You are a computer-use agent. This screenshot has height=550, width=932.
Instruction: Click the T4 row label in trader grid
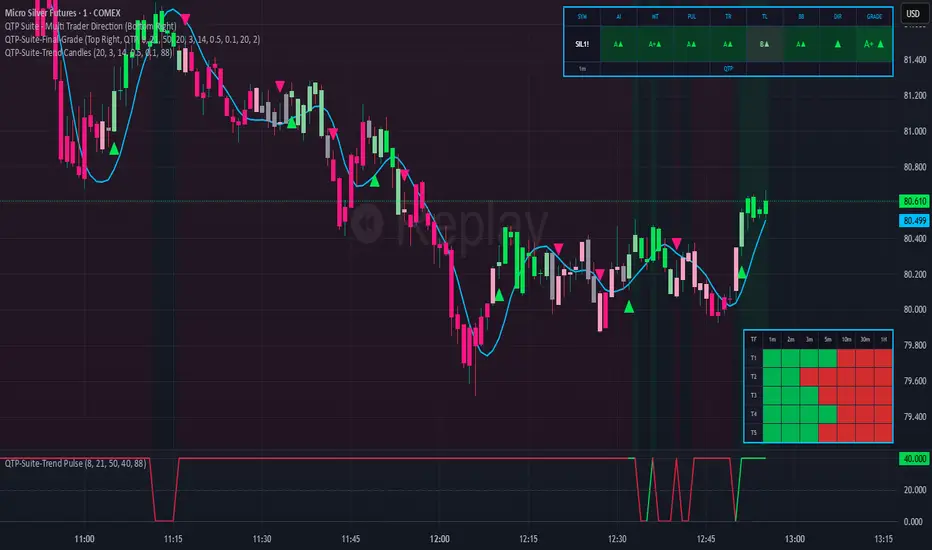tap(754, 414)
